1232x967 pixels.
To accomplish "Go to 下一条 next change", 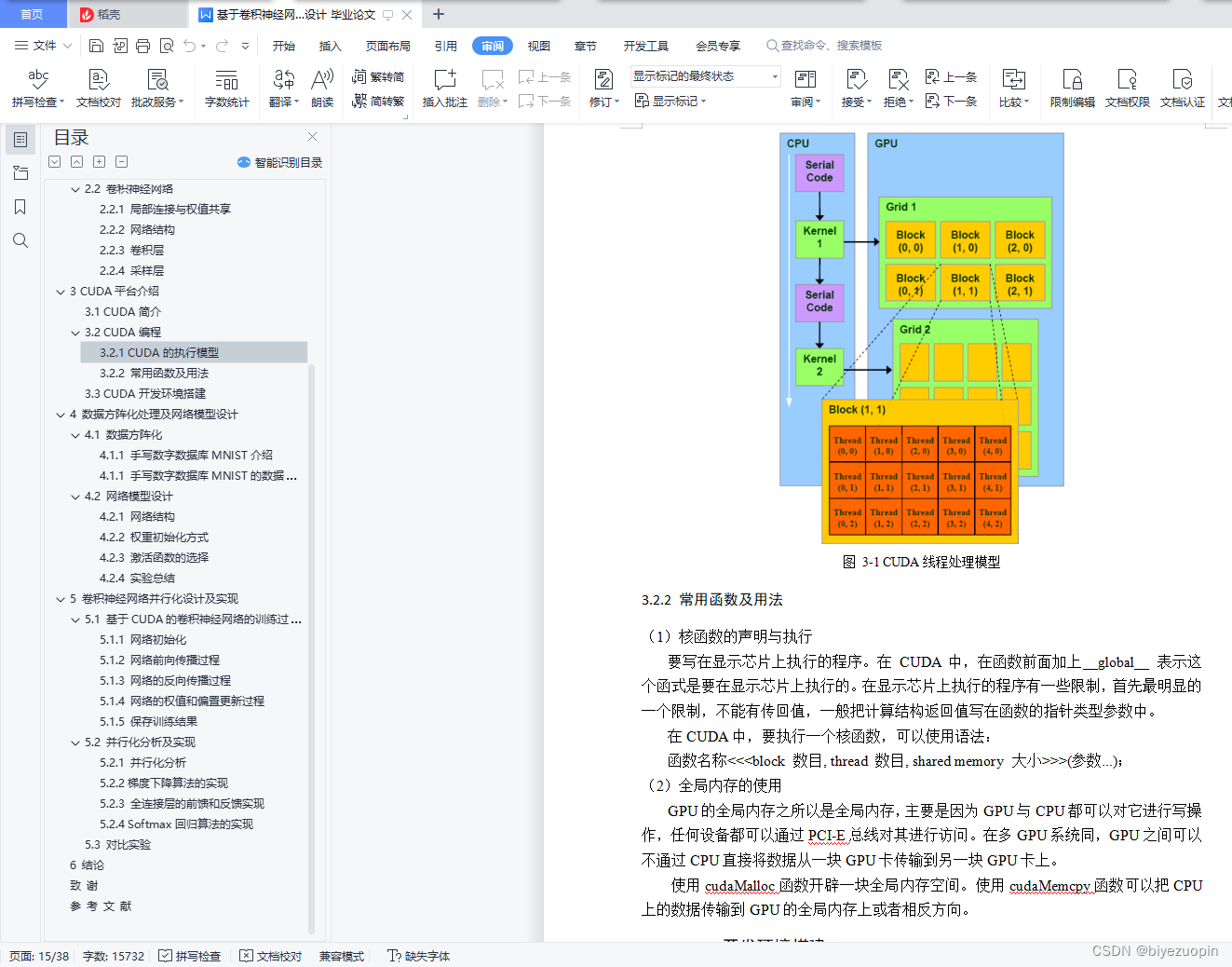I will tap(951, 101).
